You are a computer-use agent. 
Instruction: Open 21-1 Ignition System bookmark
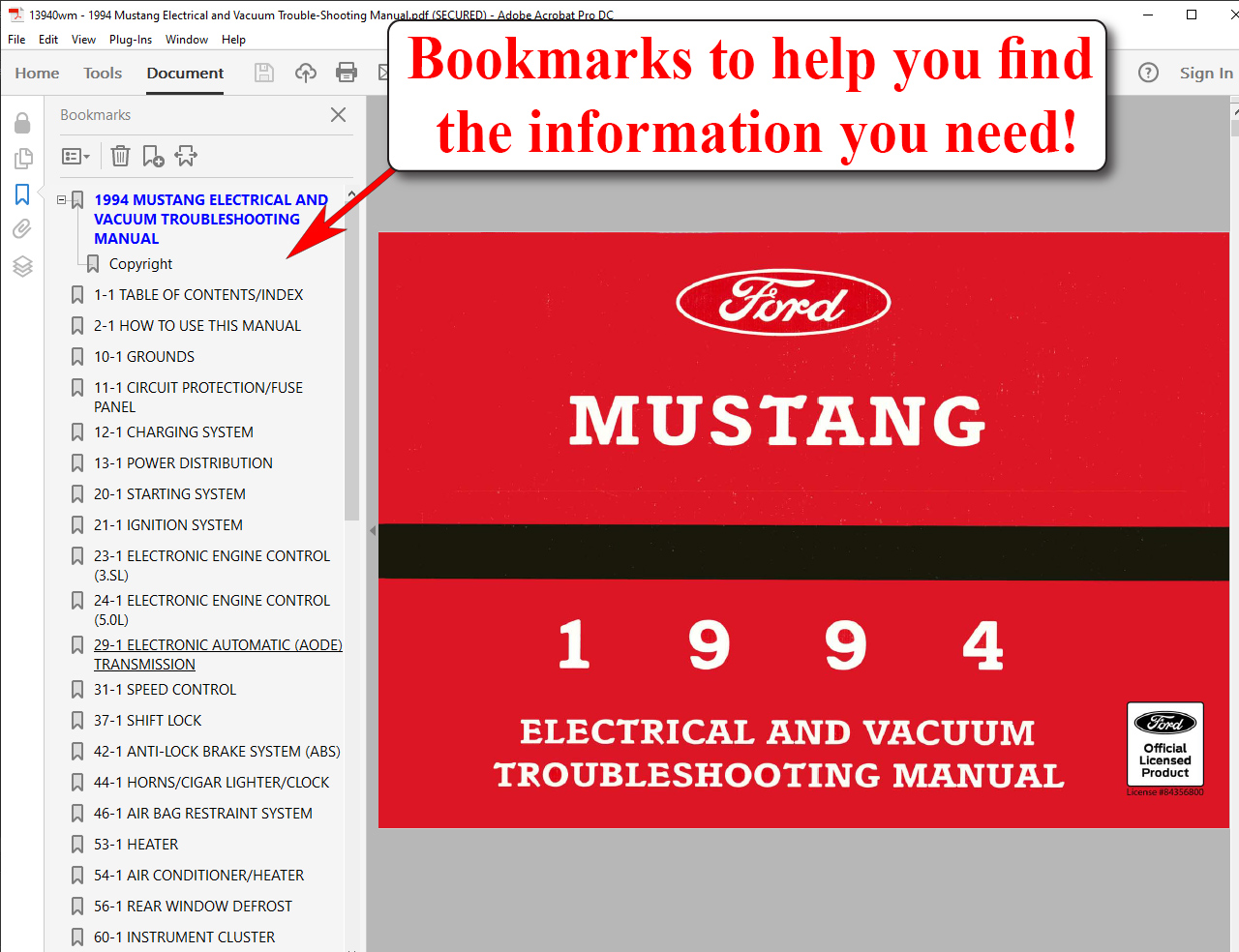(x=168, y=524)
